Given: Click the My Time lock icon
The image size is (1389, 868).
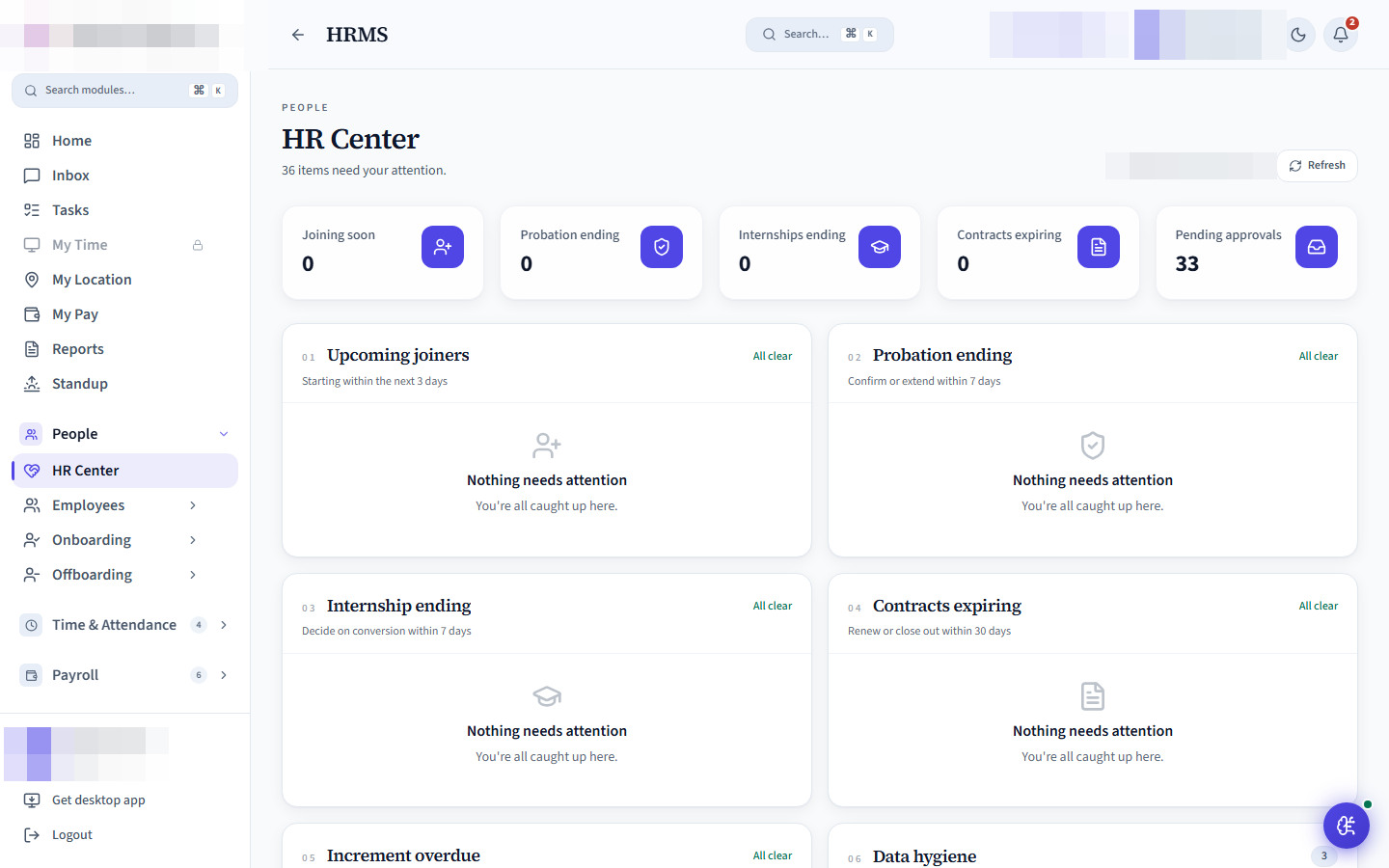Looking at the screenshot, I should coord(198,245).
